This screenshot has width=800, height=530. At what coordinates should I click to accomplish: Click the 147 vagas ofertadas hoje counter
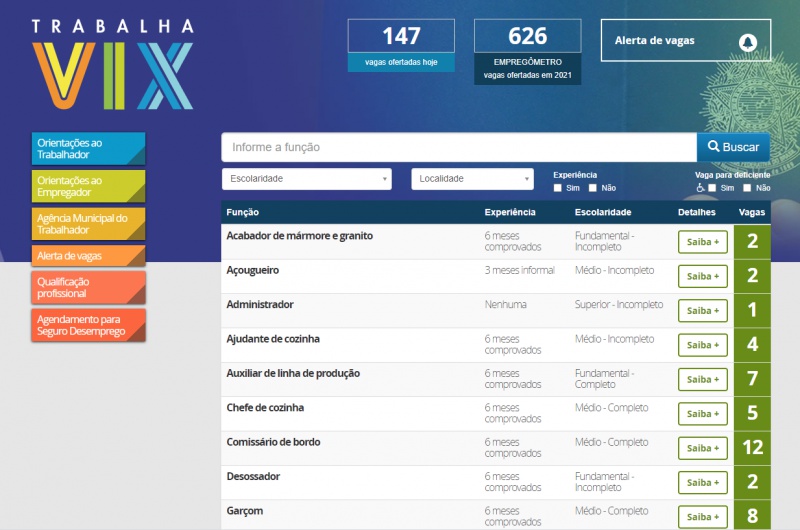401,45
